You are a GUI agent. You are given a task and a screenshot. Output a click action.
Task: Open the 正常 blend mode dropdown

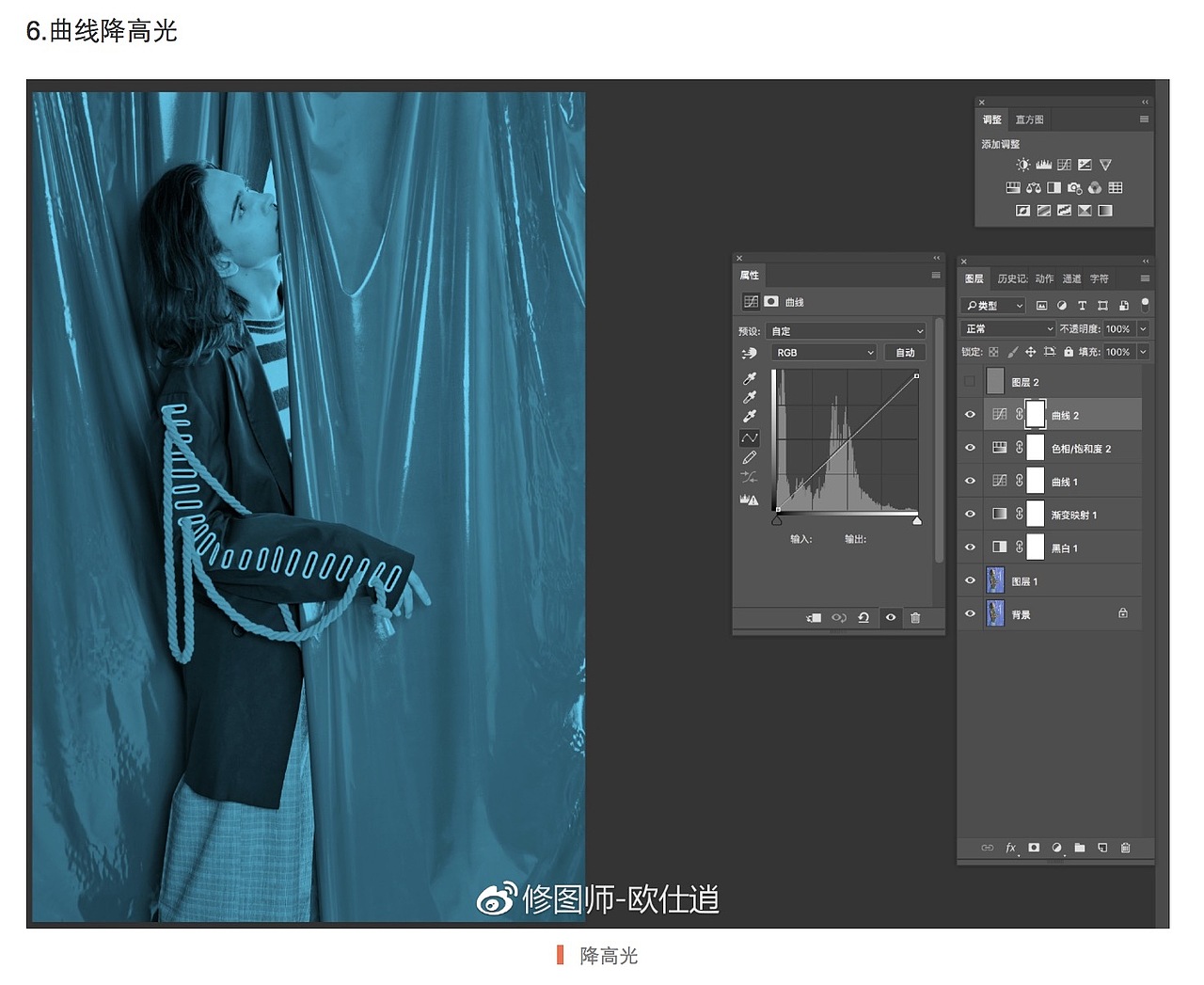point(1006,328)
